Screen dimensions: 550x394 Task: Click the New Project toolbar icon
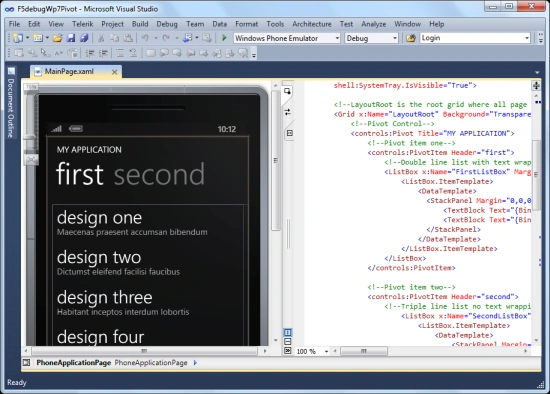[x=18, y=38]
